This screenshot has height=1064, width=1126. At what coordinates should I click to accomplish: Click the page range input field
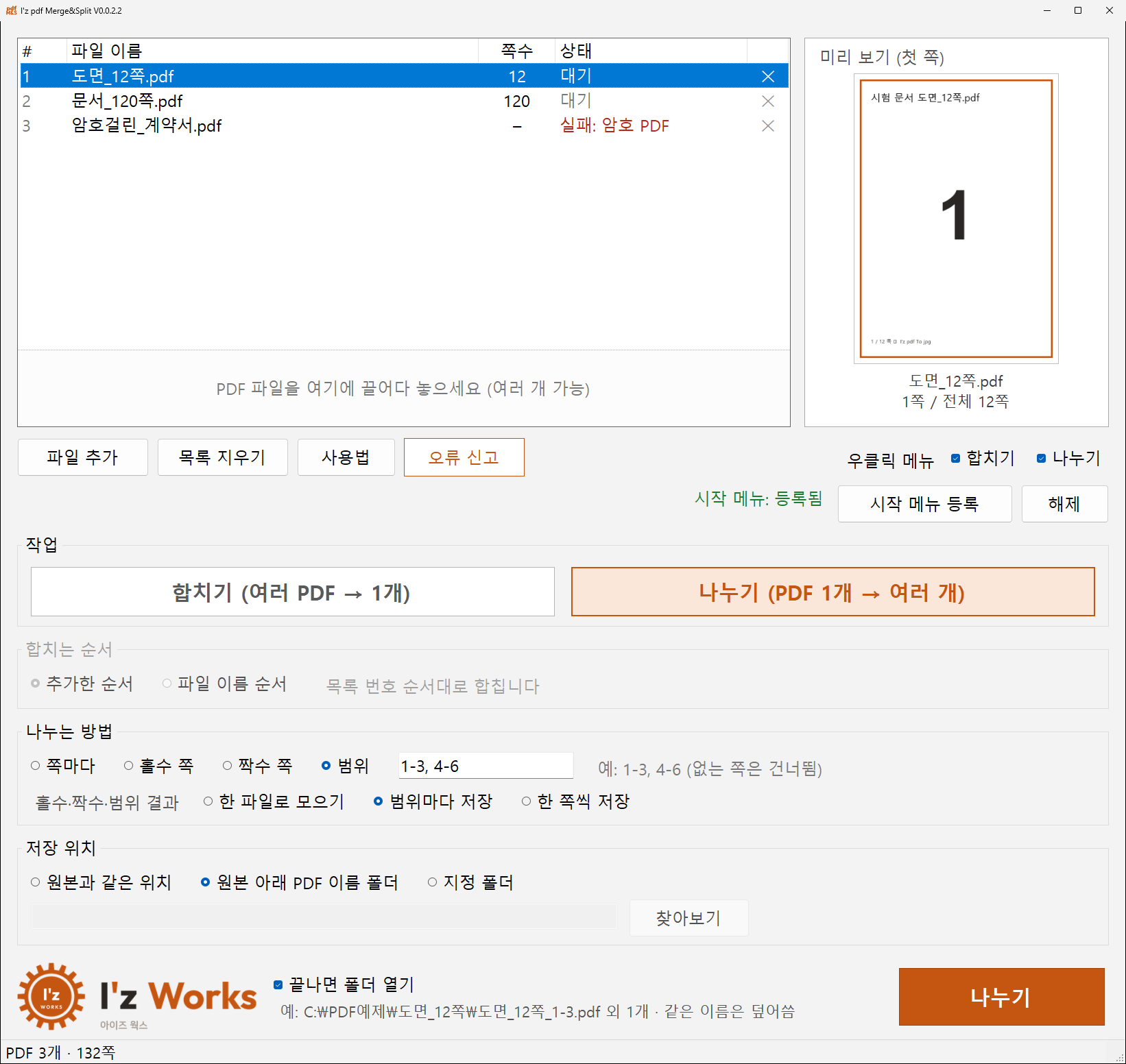coord(486,766)
